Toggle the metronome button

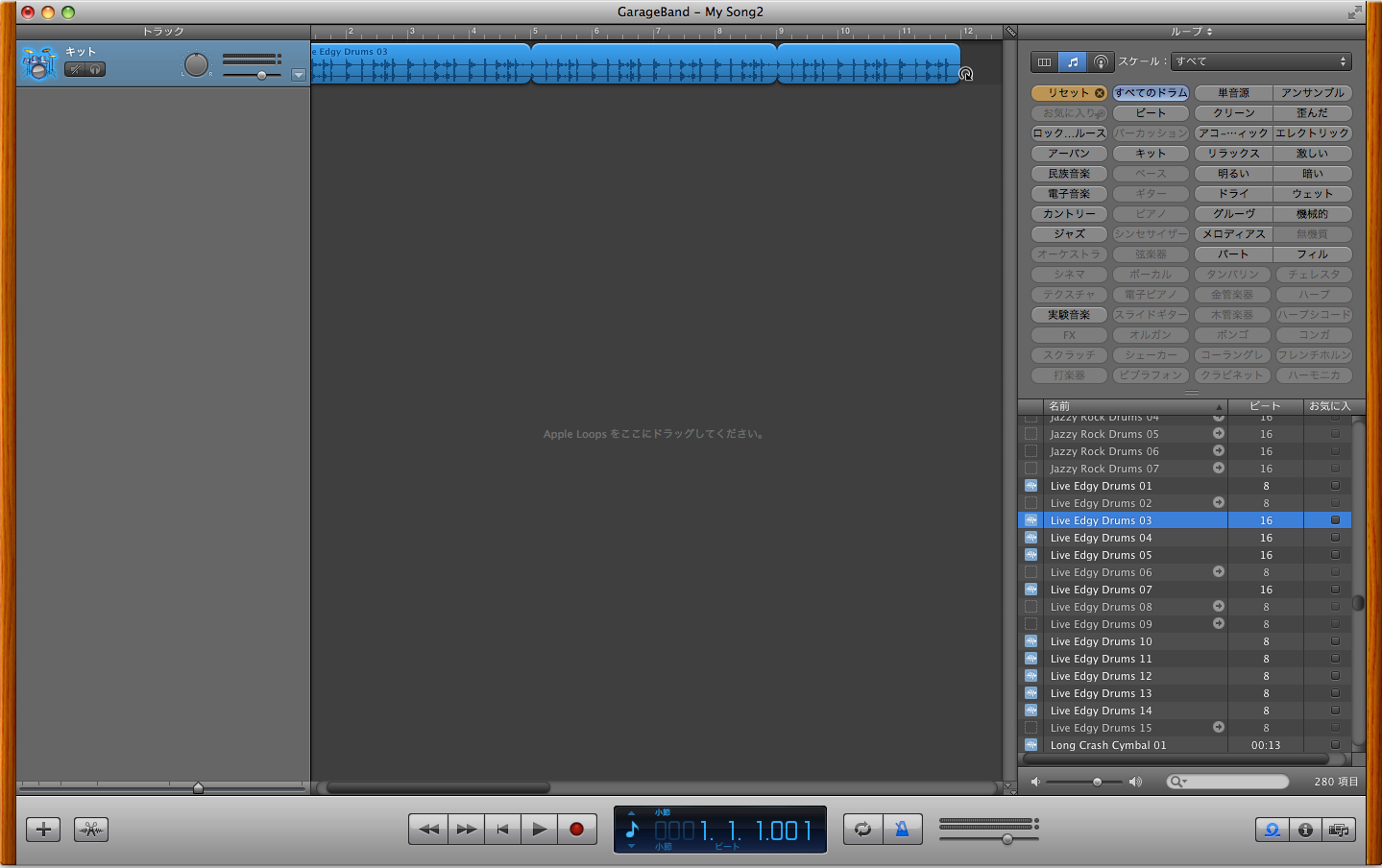pos(902,829)
